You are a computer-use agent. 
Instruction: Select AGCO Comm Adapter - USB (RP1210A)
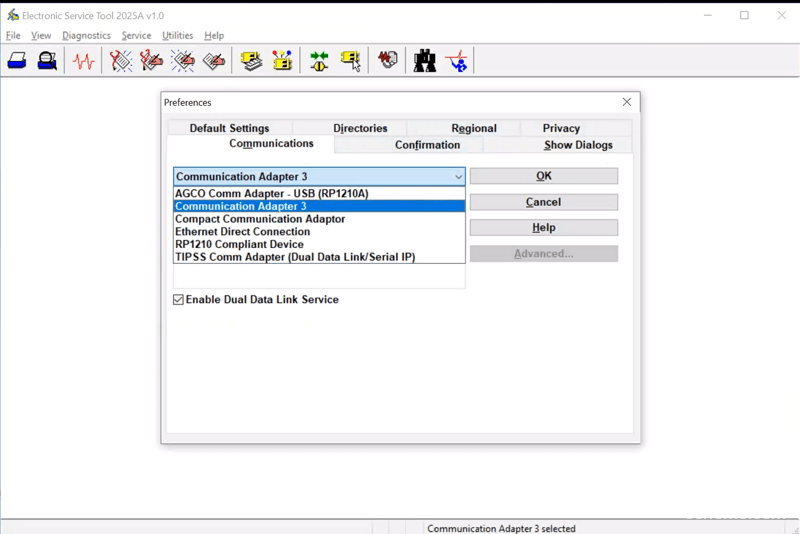pos(272,194)
